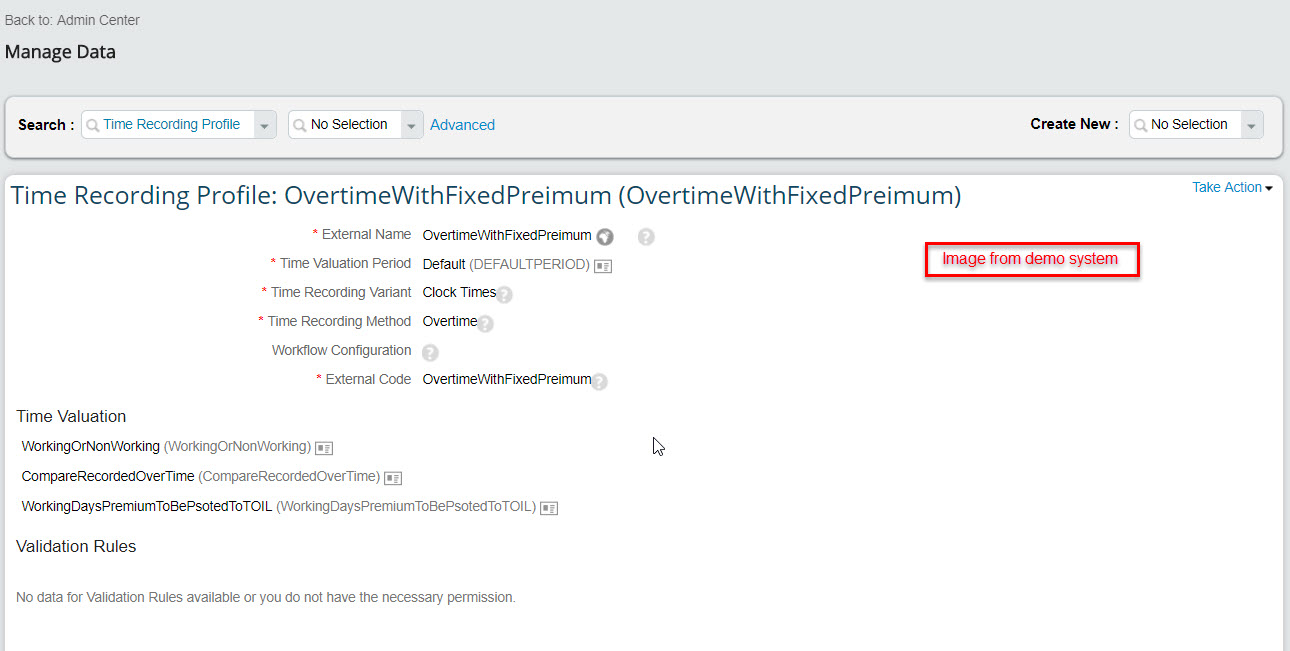The image size is (1290, 651).
Task: Click the External Code value OvertimeWithFixedPreimum
Action: (507, 379)
